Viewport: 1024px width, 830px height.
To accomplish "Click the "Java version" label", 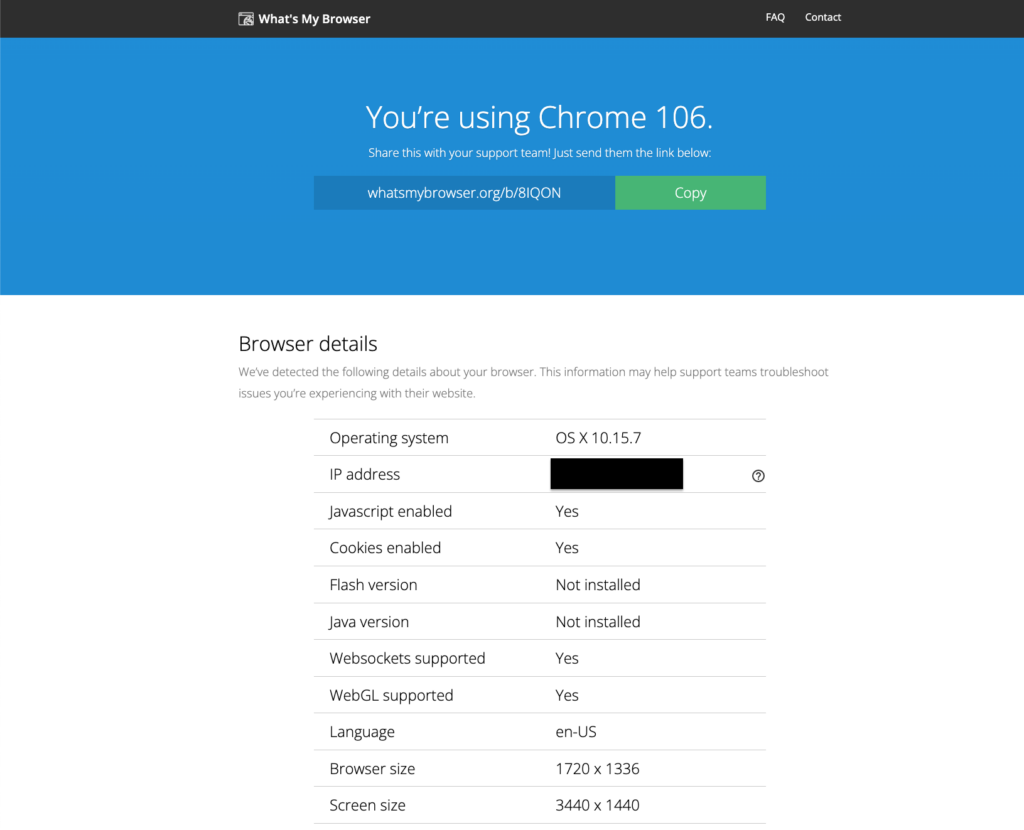I will tap(369, 622).
